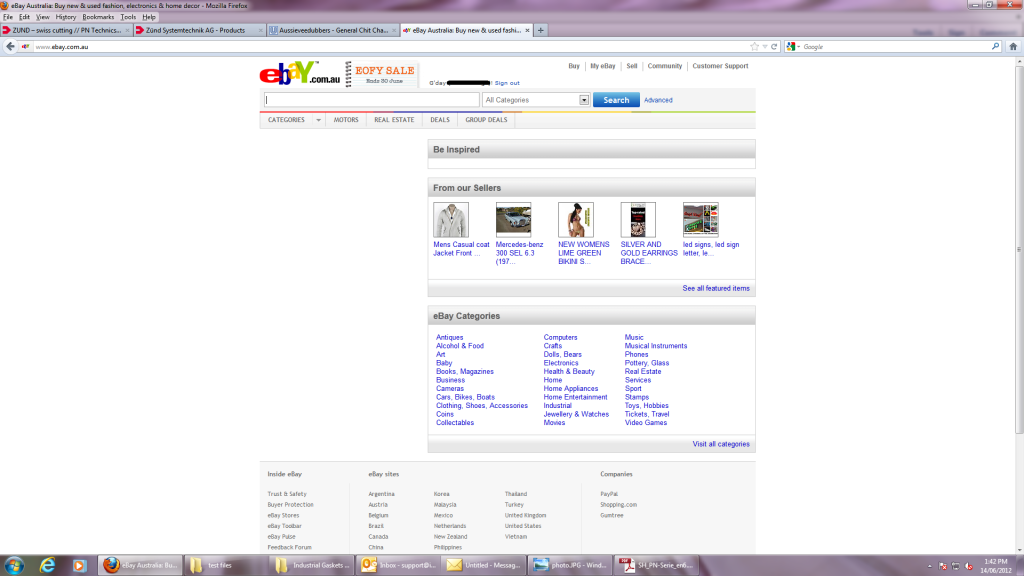Open Silver and Gold Earrings thumbnail
The image size is (1024, 576).
[x=638, y=219]
